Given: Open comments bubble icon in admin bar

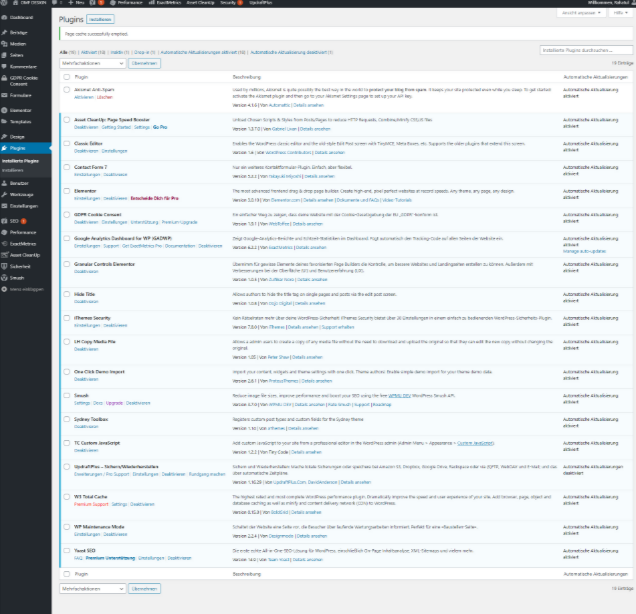Looking at the screenshot, I should click(x=54, y=2).
